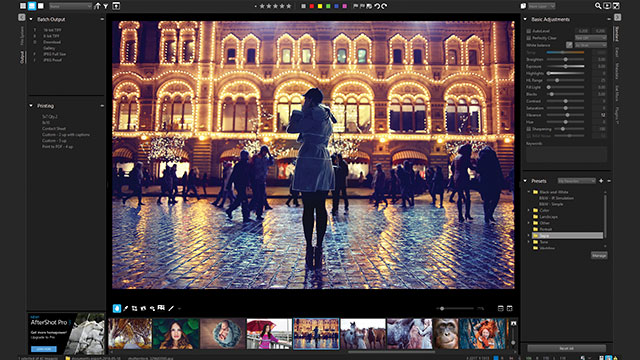Start the slideshow play icon

coord(607,6)
